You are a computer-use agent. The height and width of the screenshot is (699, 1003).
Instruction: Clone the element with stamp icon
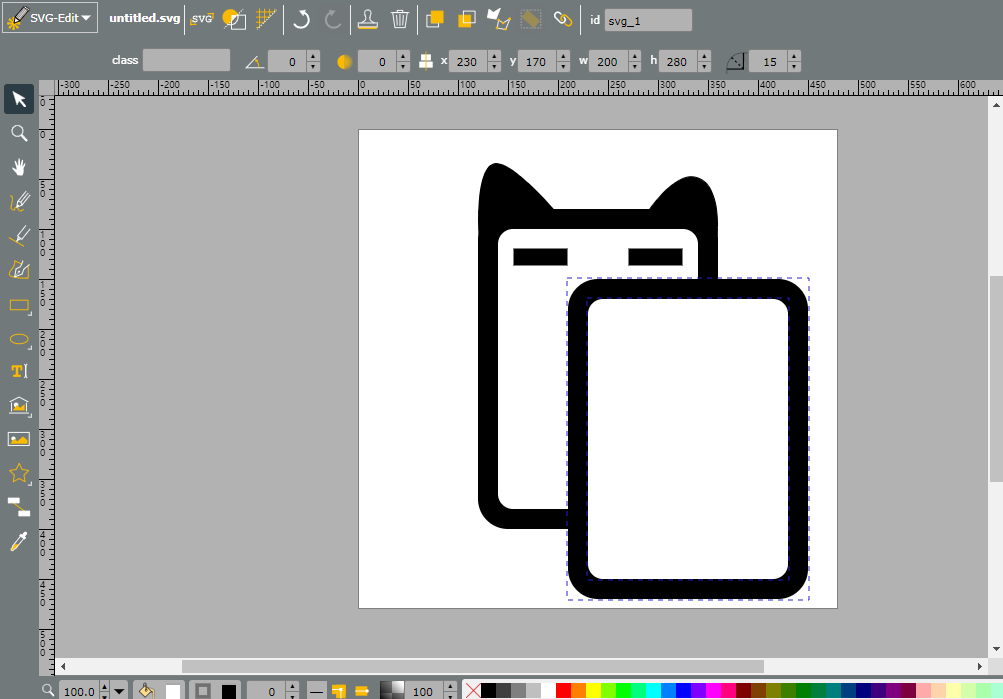(368, 19)
